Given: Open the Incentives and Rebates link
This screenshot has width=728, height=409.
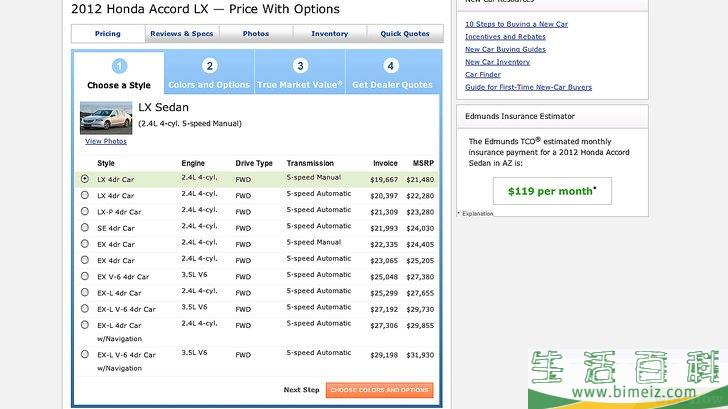Looking at the screenshot, I should pos(505,37).
